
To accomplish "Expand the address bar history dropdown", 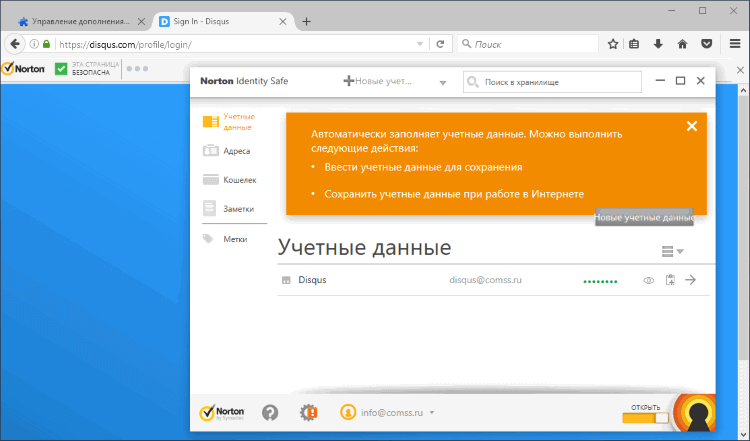I will 419,44.
